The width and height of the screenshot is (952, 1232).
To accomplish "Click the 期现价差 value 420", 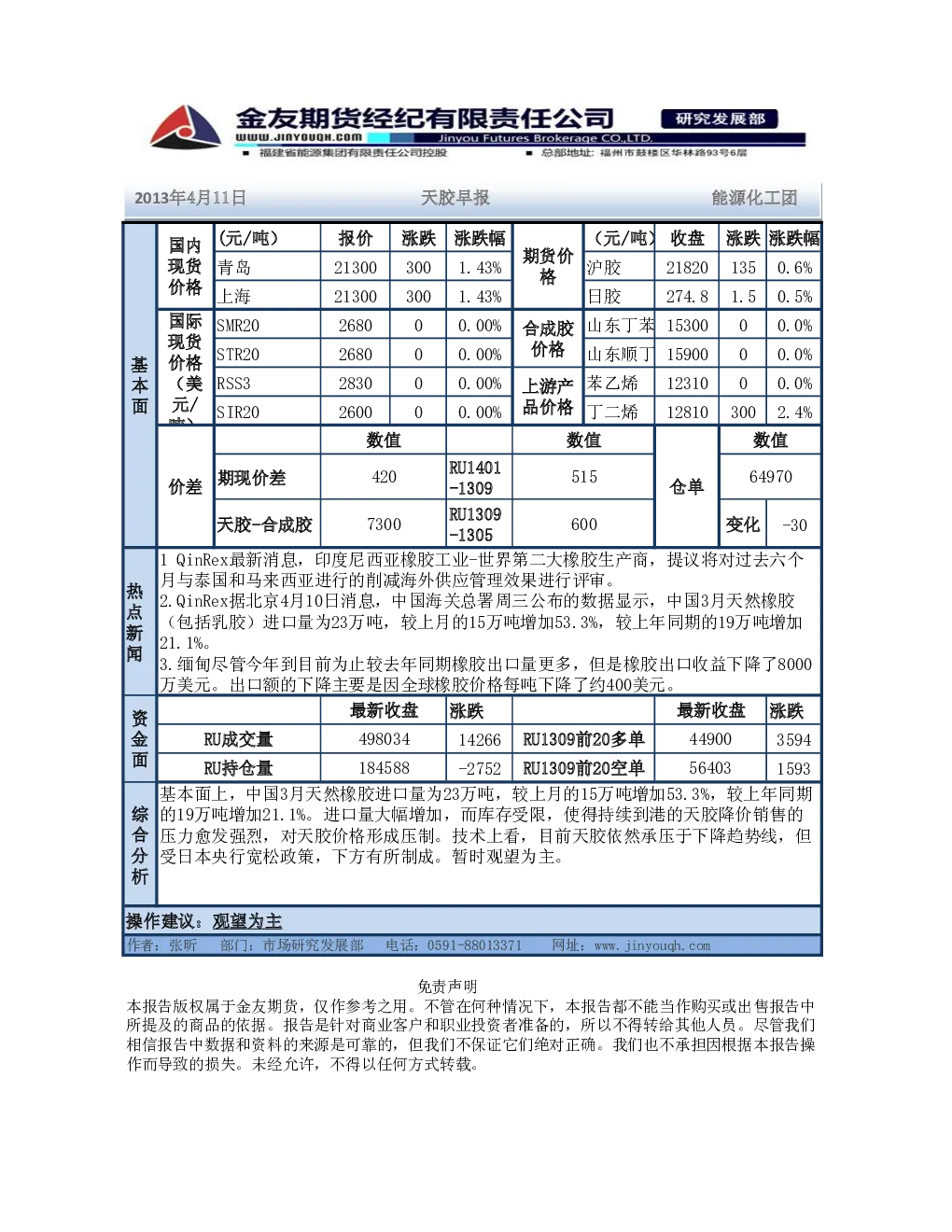I will (x=384, y=477).
